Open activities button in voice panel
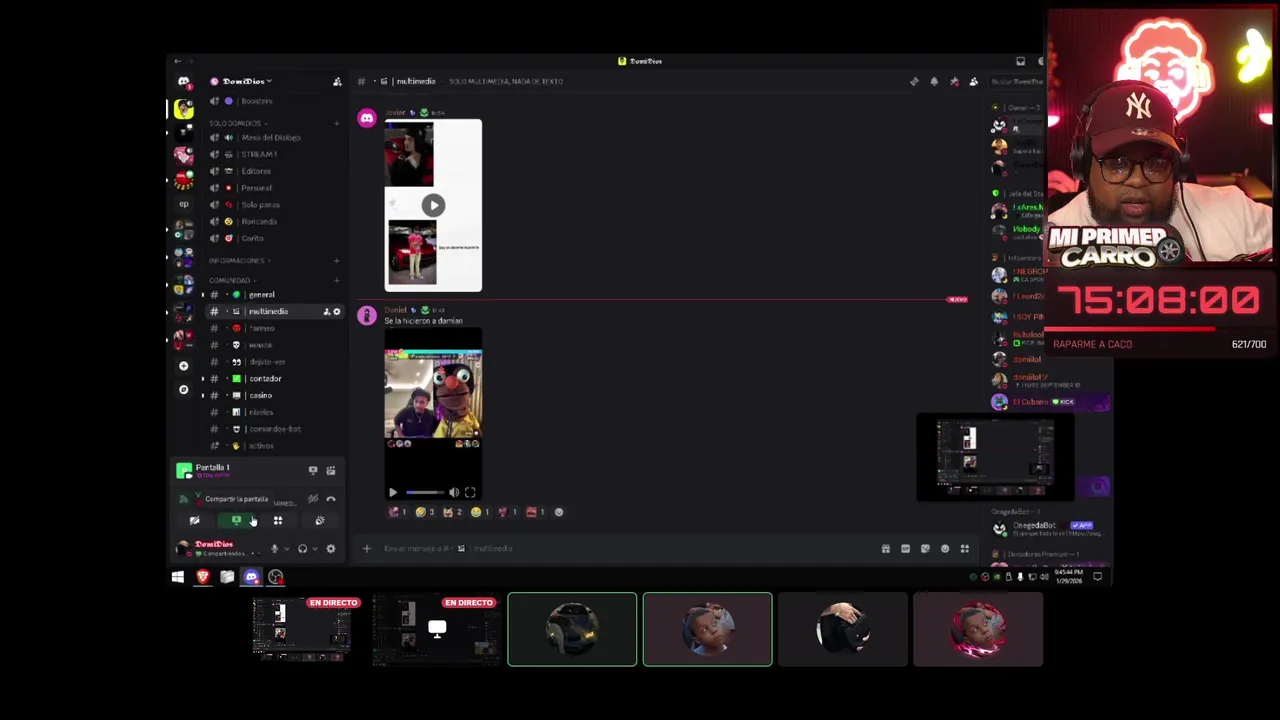 (278, 520)
